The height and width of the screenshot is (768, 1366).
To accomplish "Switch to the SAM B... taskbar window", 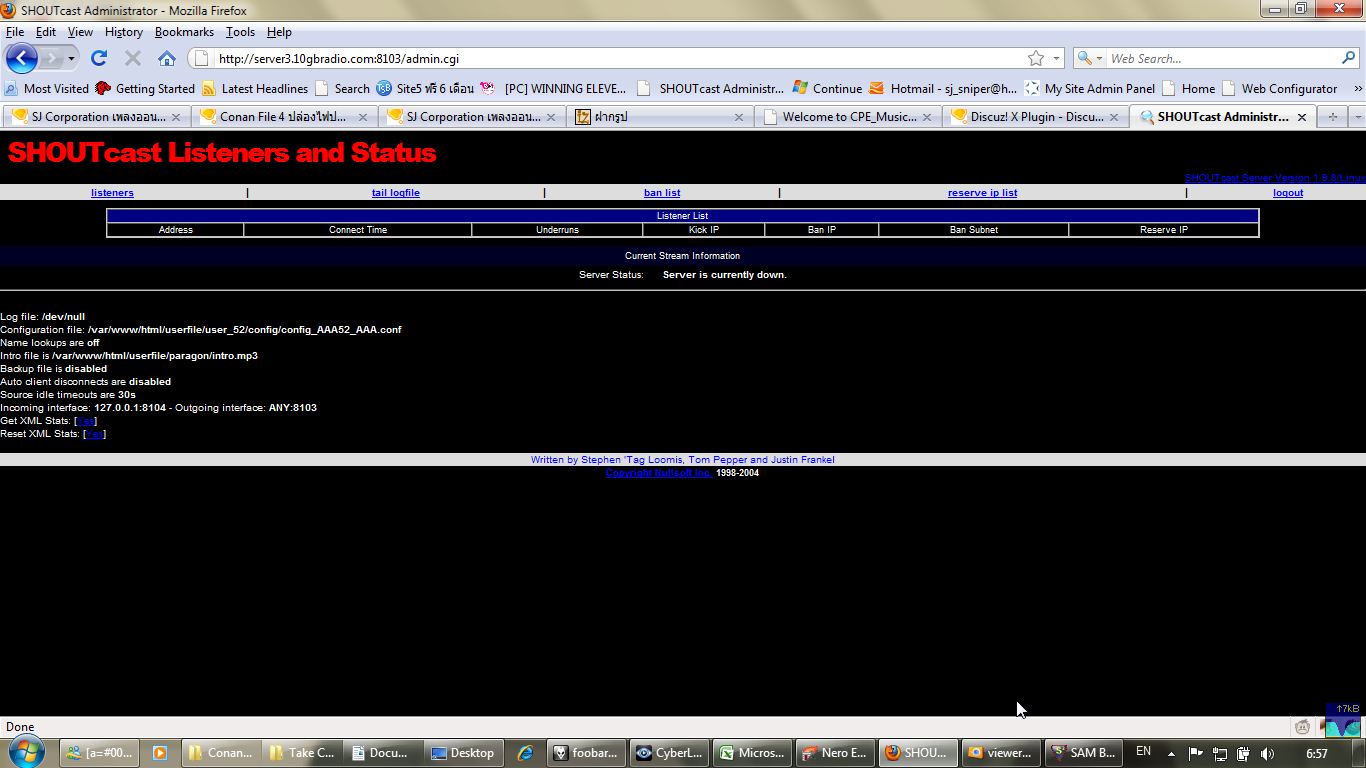I will [1084, 753].
